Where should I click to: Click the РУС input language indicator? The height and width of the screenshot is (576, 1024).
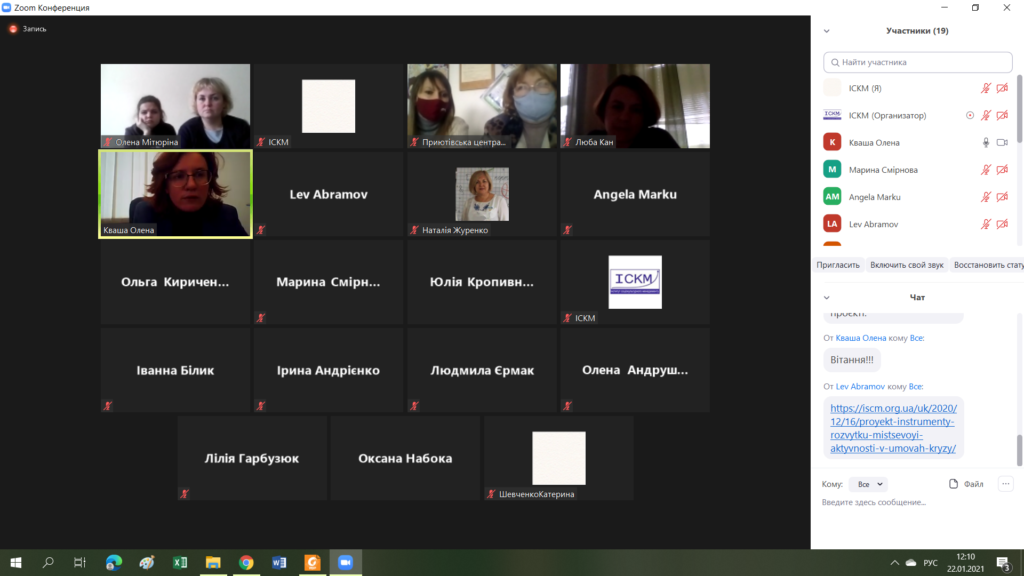(931, 563)
